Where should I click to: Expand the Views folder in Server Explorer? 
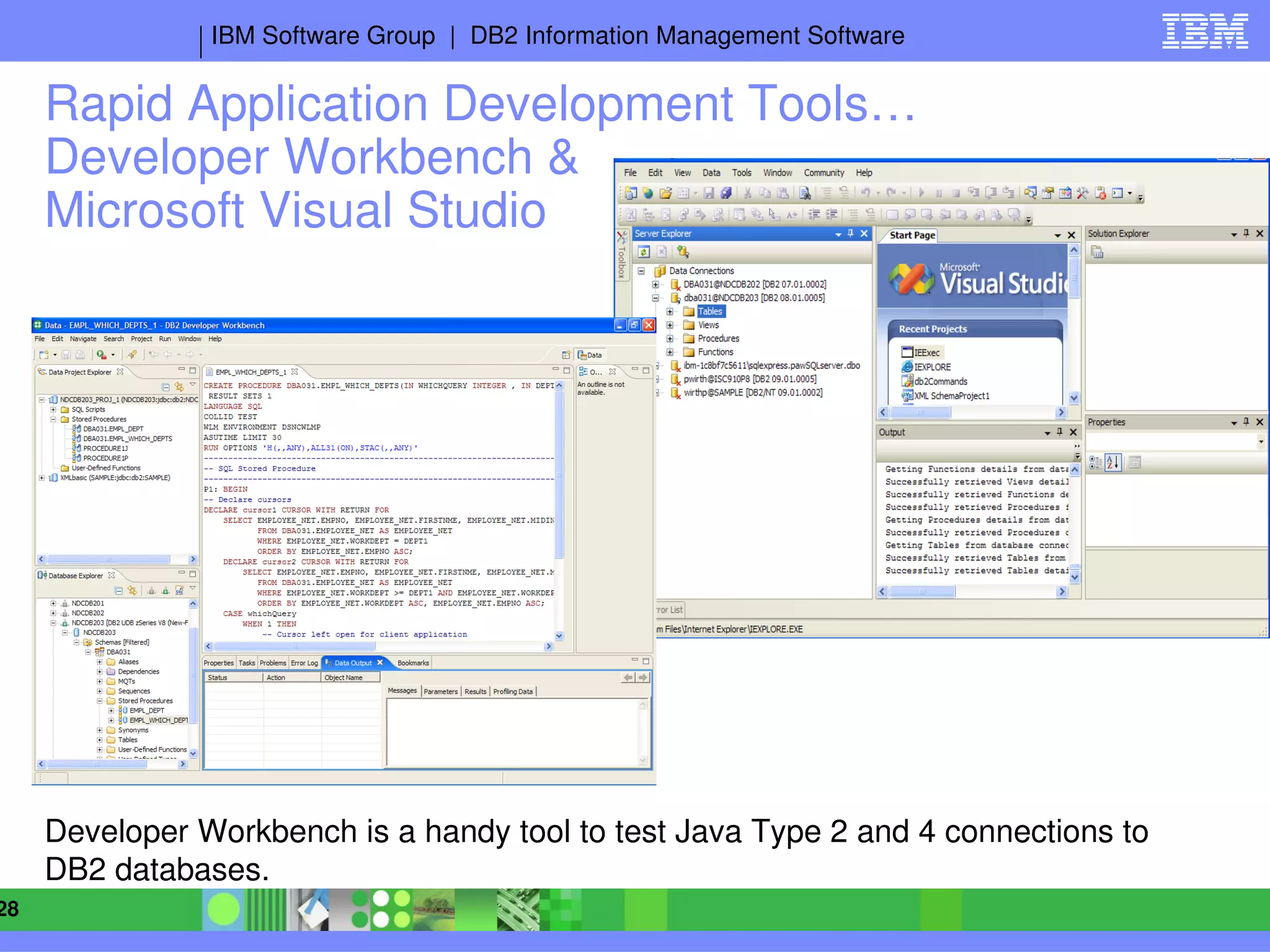(670, 325)
